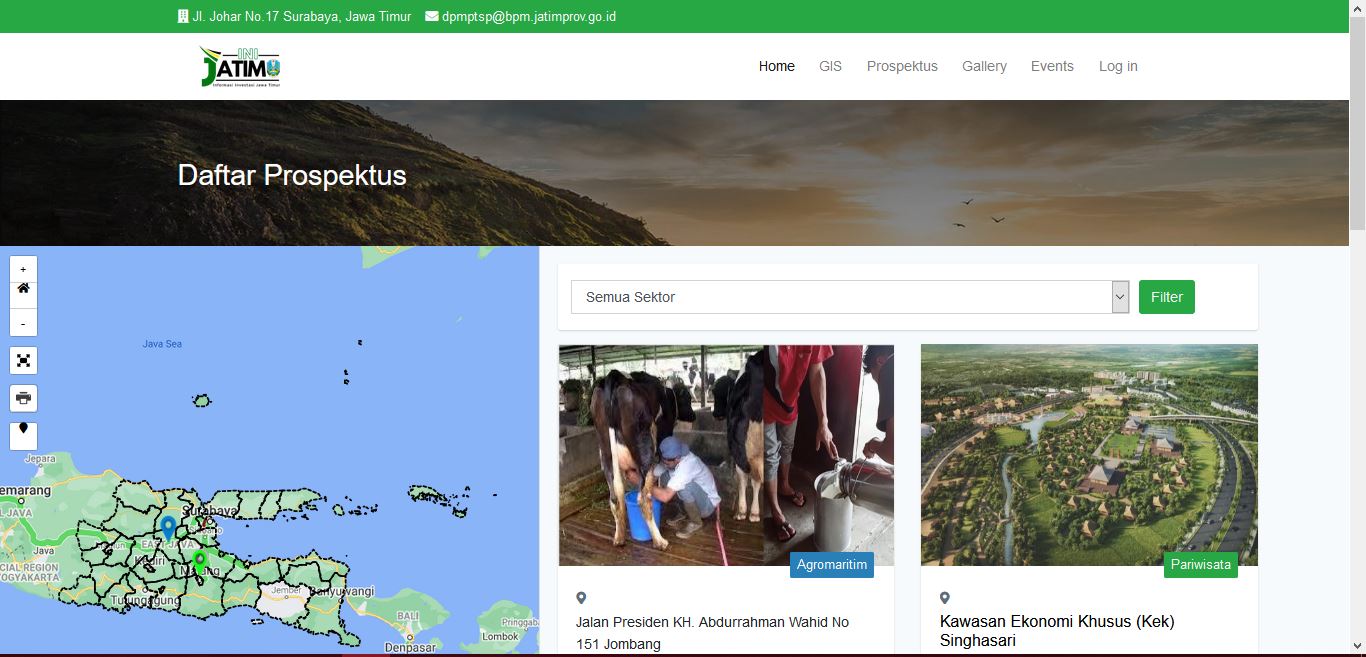The width and height of the screenshot is (1366, 657).
Task: Click the Jepara label on map
Action: pyautogui.click(x=40, y=459)
